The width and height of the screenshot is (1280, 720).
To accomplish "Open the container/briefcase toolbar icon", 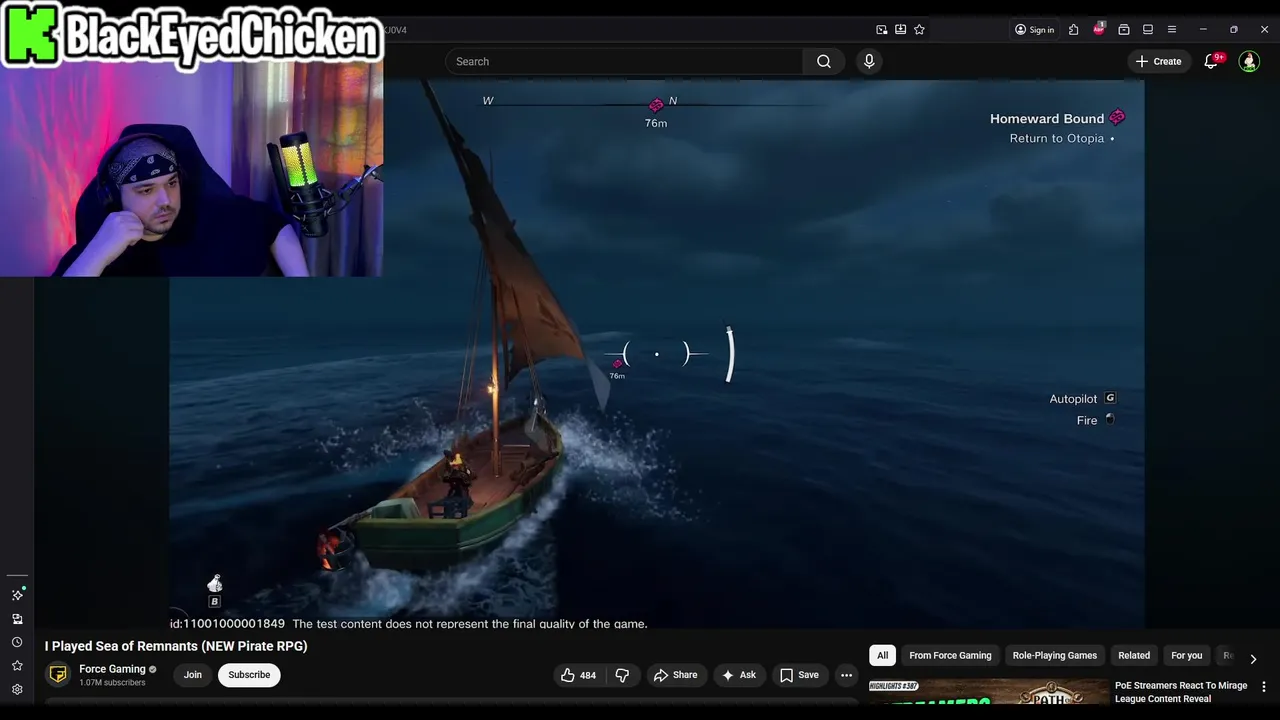I will point(1124,30).
